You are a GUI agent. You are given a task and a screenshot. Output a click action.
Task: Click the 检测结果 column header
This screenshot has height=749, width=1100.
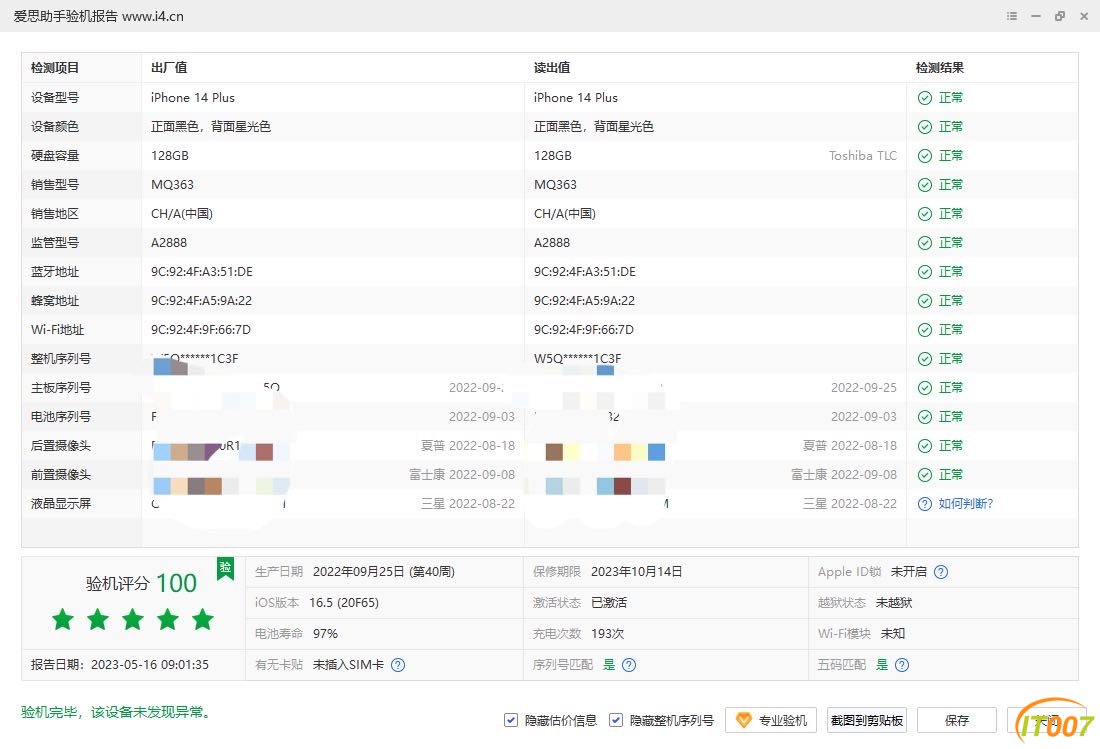pyautogui.click(x=939, y=68)
